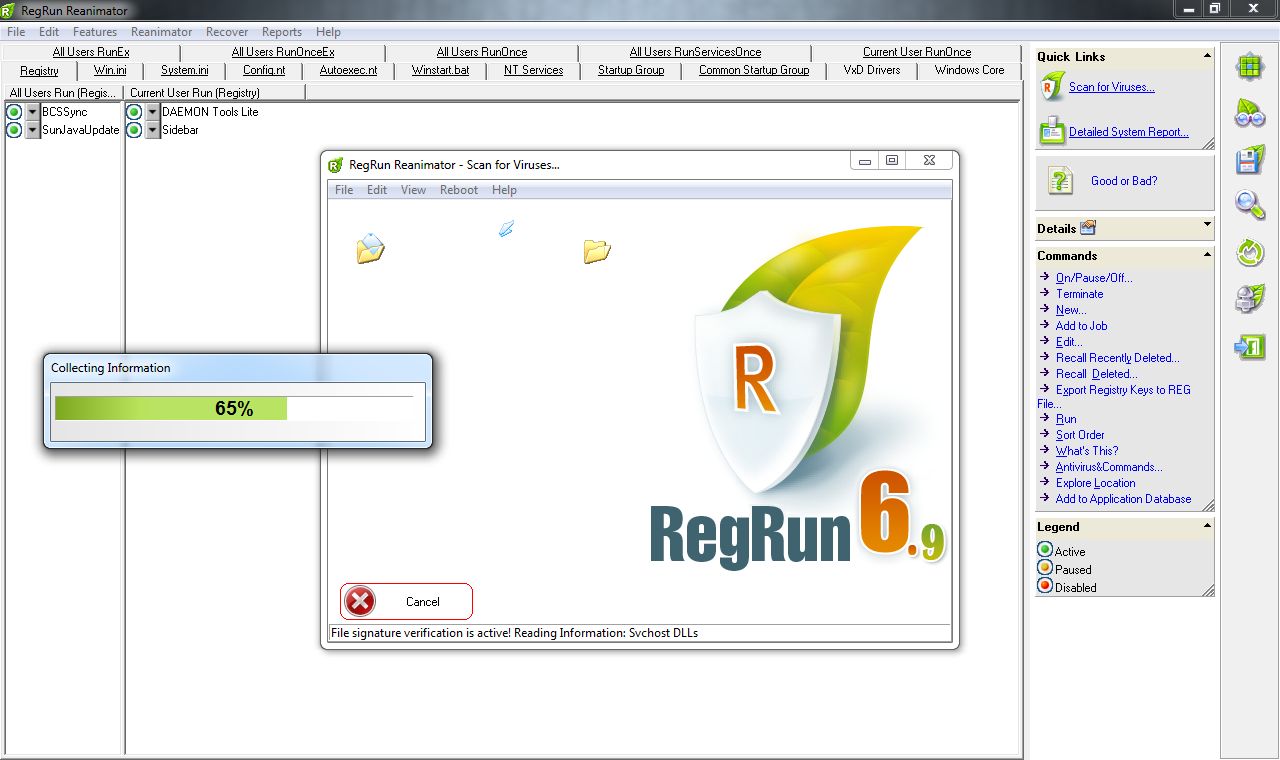Collapse the Quick Links panel

[x=1207, y=56]
